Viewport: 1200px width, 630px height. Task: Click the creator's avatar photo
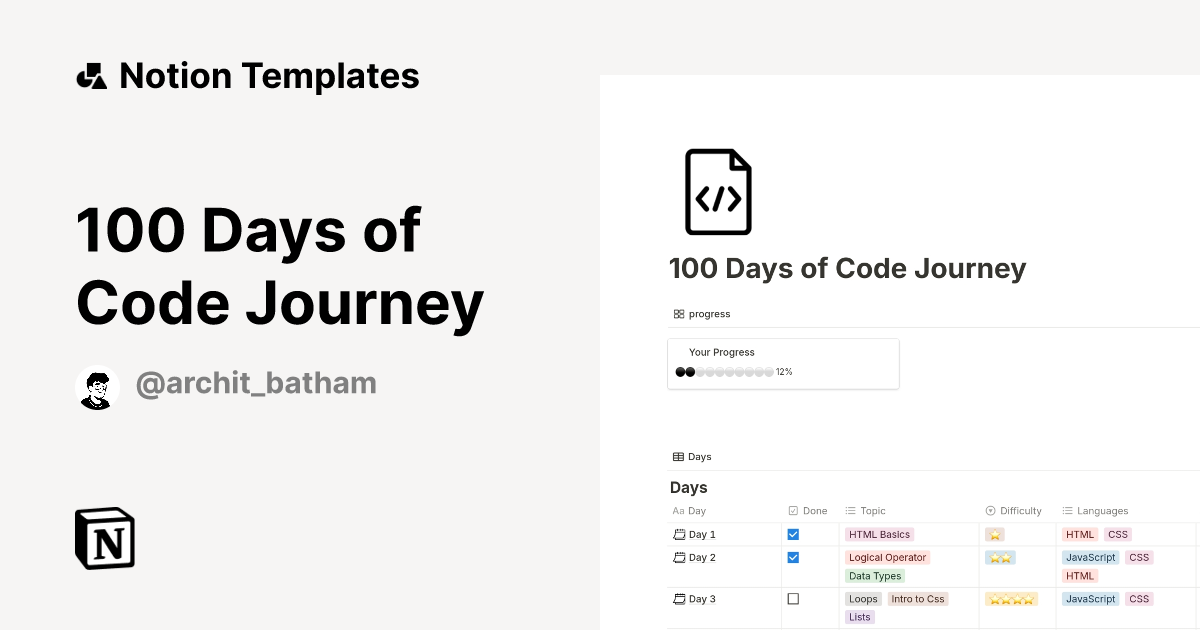tap(97, 387)
